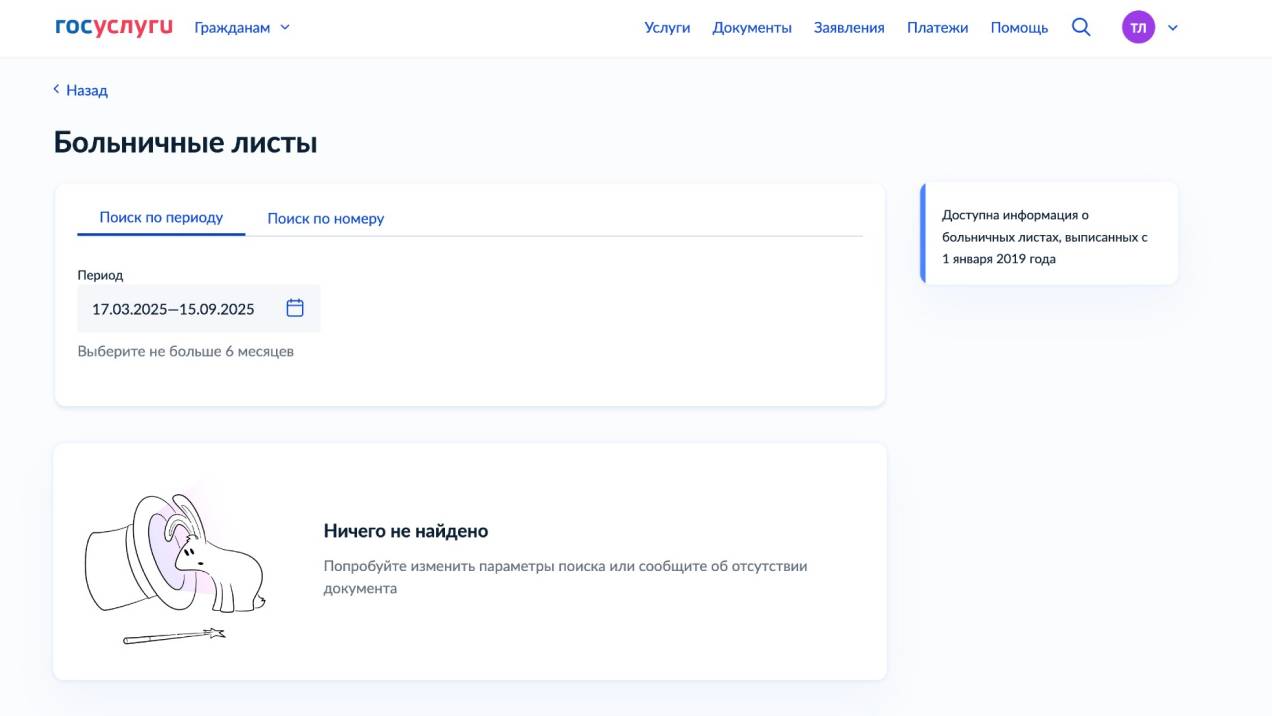Screen dimensions: 1272x716
Task: Click the period date range field
Action: pos(174,309)
